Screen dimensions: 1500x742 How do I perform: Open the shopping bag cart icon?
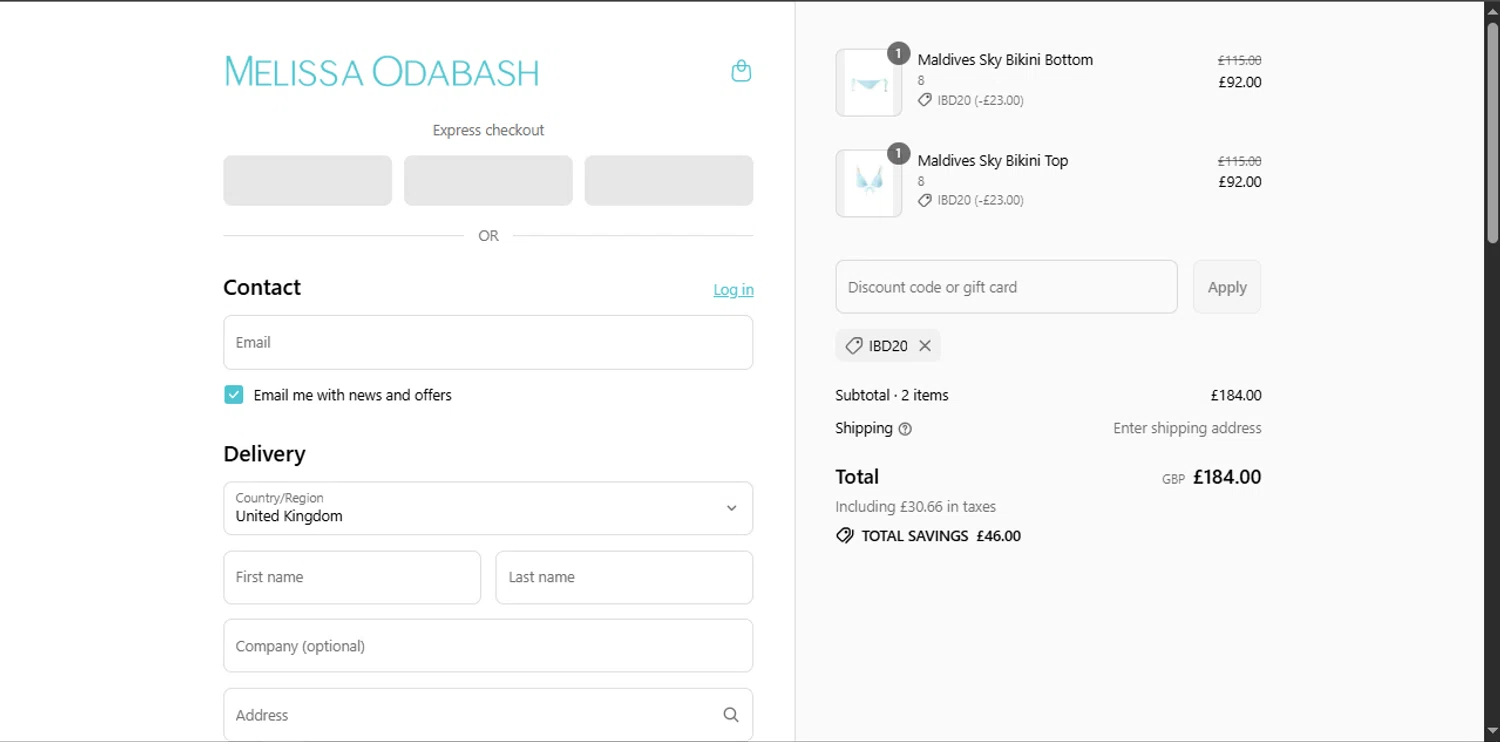(x=741, y=71)
